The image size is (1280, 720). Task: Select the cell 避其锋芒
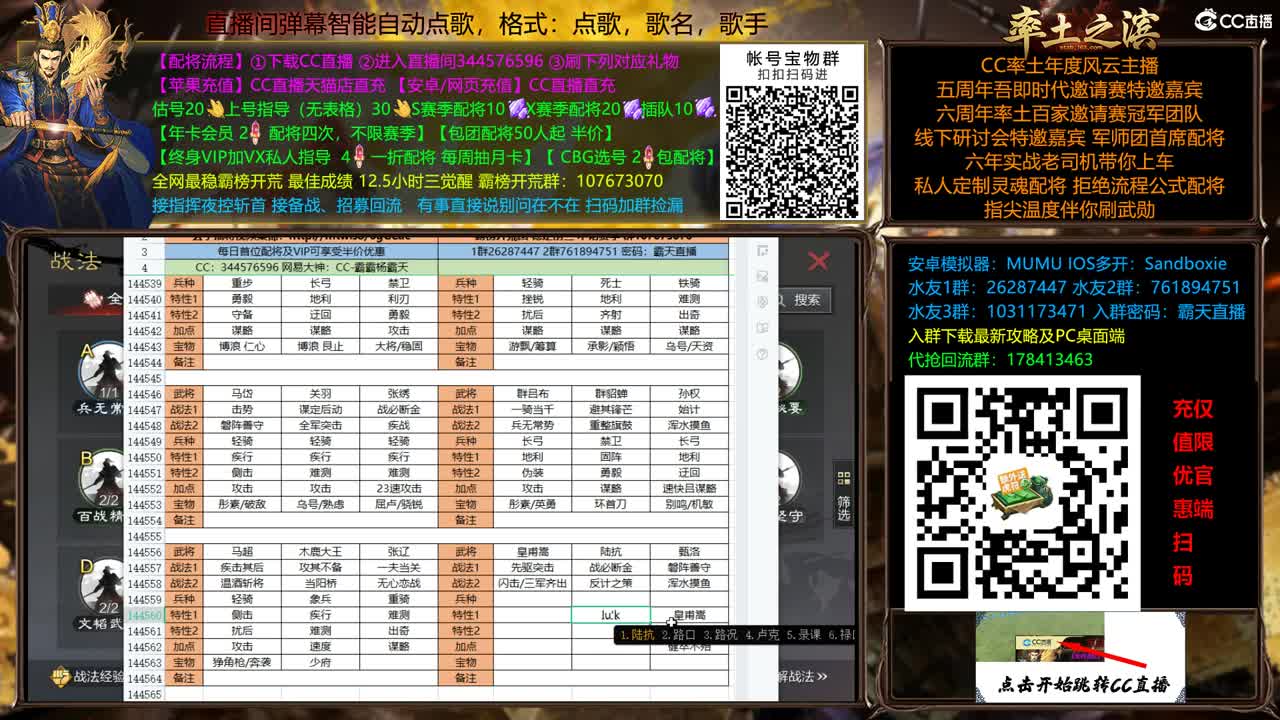point(610,409)
